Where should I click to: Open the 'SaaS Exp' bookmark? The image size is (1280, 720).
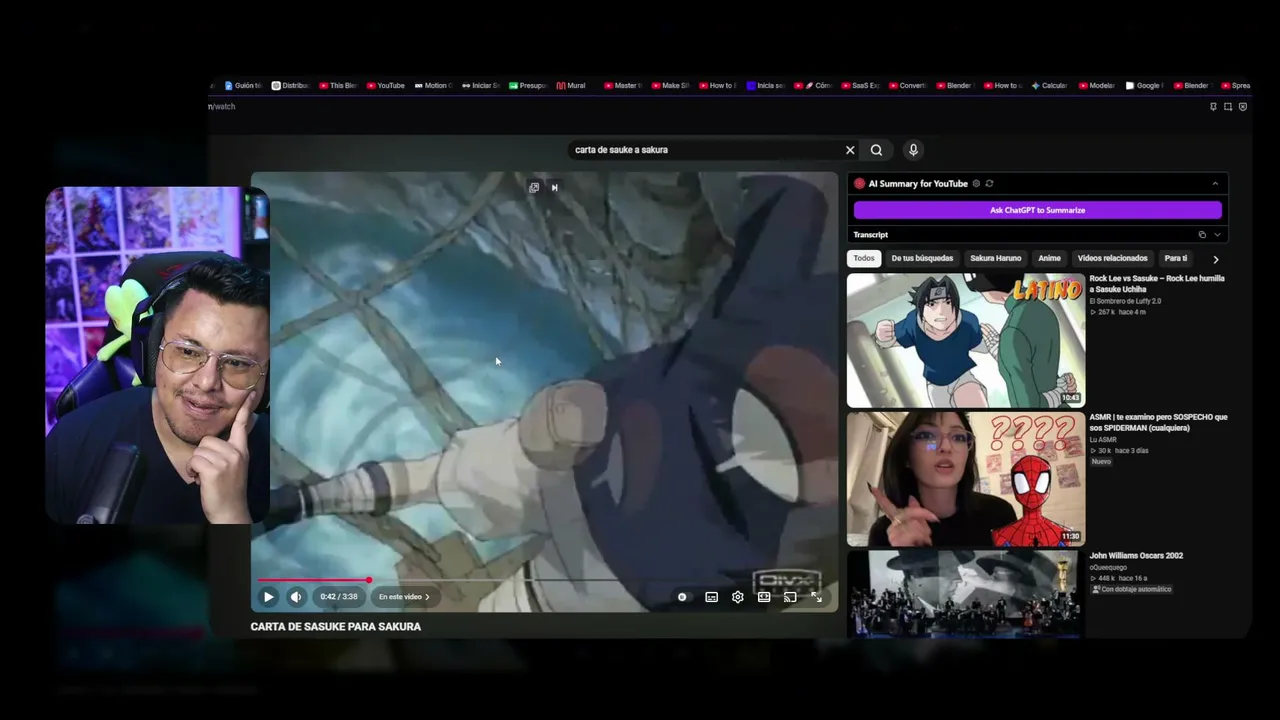861,86
